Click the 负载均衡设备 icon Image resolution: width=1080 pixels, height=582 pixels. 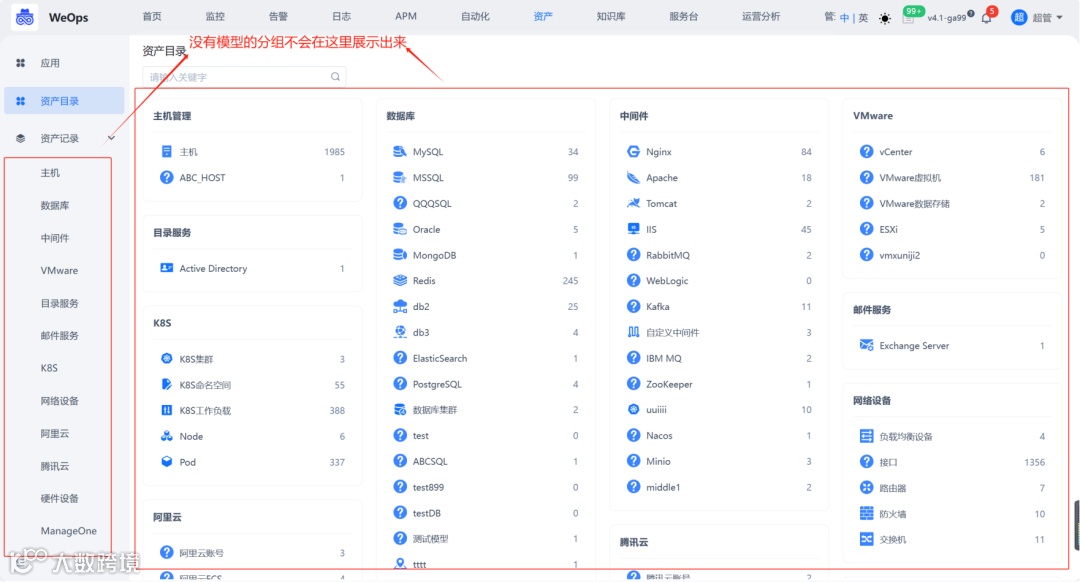point(866,436)
